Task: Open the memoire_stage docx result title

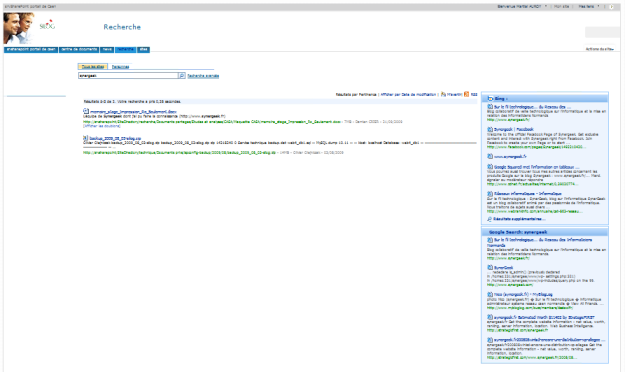Action: coord(133,112)
